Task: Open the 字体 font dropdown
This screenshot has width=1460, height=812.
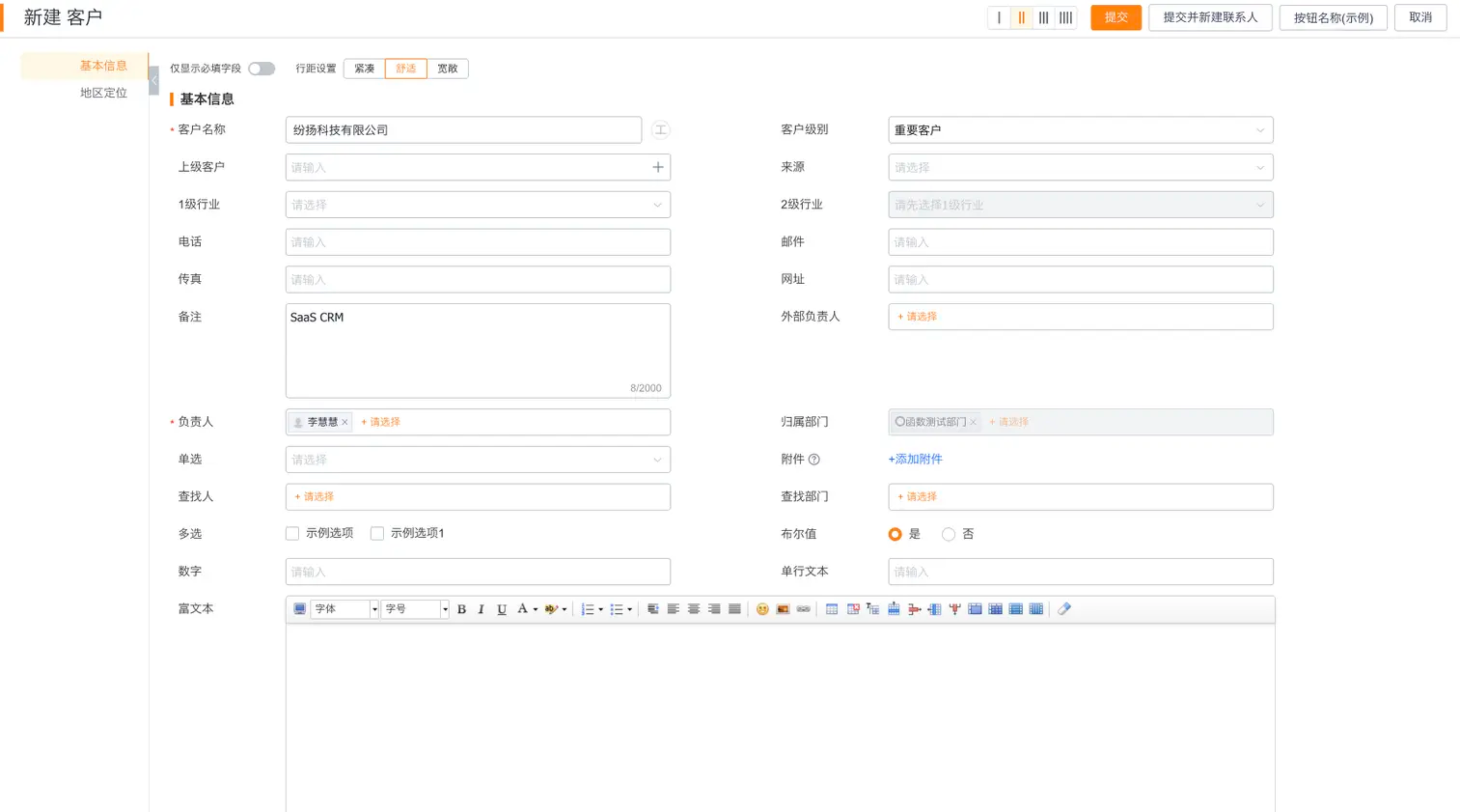Action: coord(344,609)
